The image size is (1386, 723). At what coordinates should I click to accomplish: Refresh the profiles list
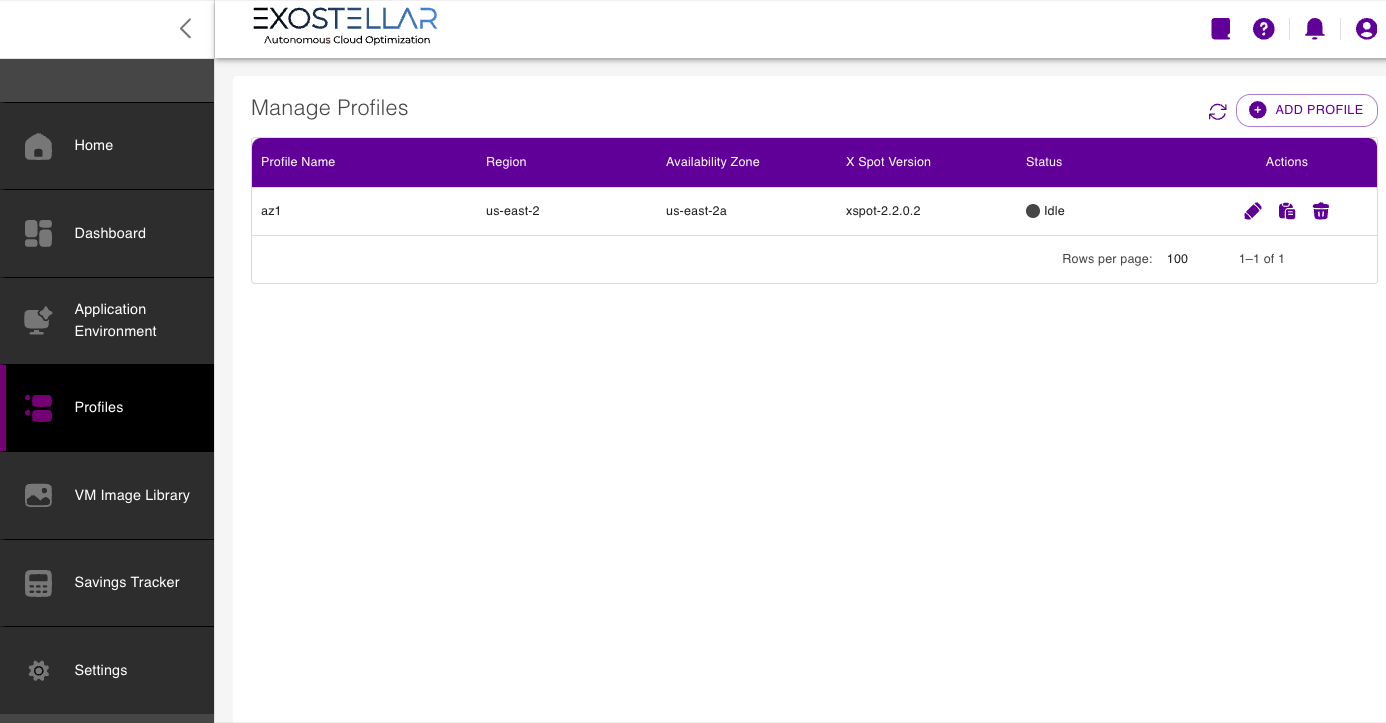tap(1217, 112)
